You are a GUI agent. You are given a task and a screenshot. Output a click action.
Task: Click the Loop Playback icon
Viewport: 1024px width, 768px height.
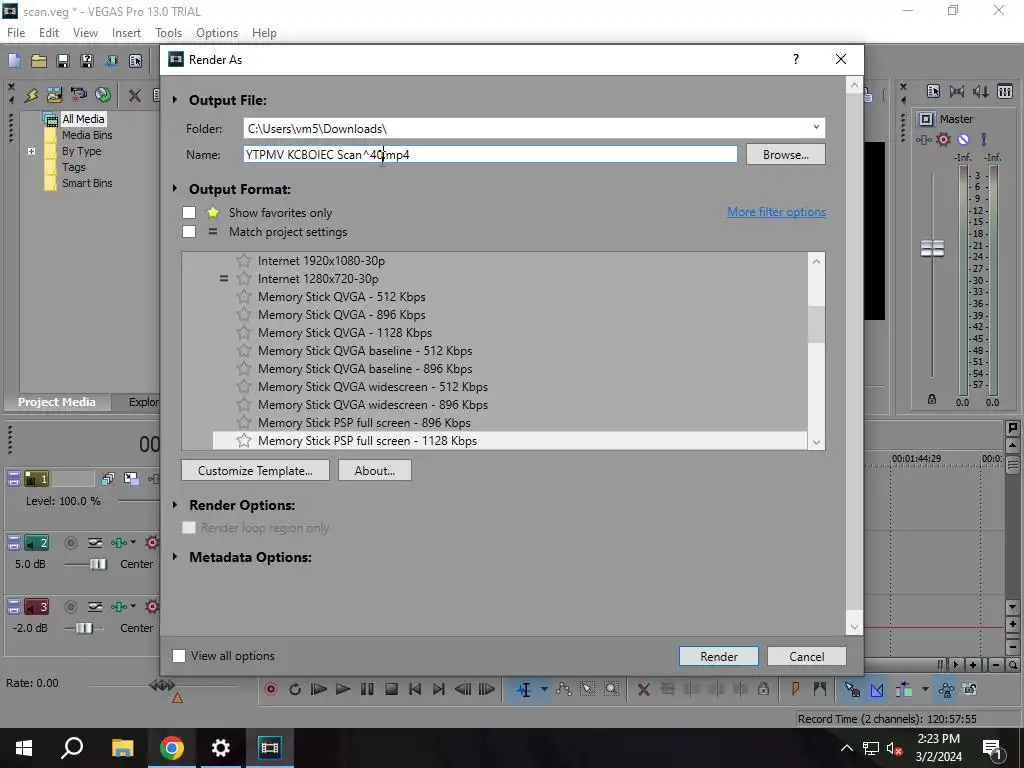295,689
